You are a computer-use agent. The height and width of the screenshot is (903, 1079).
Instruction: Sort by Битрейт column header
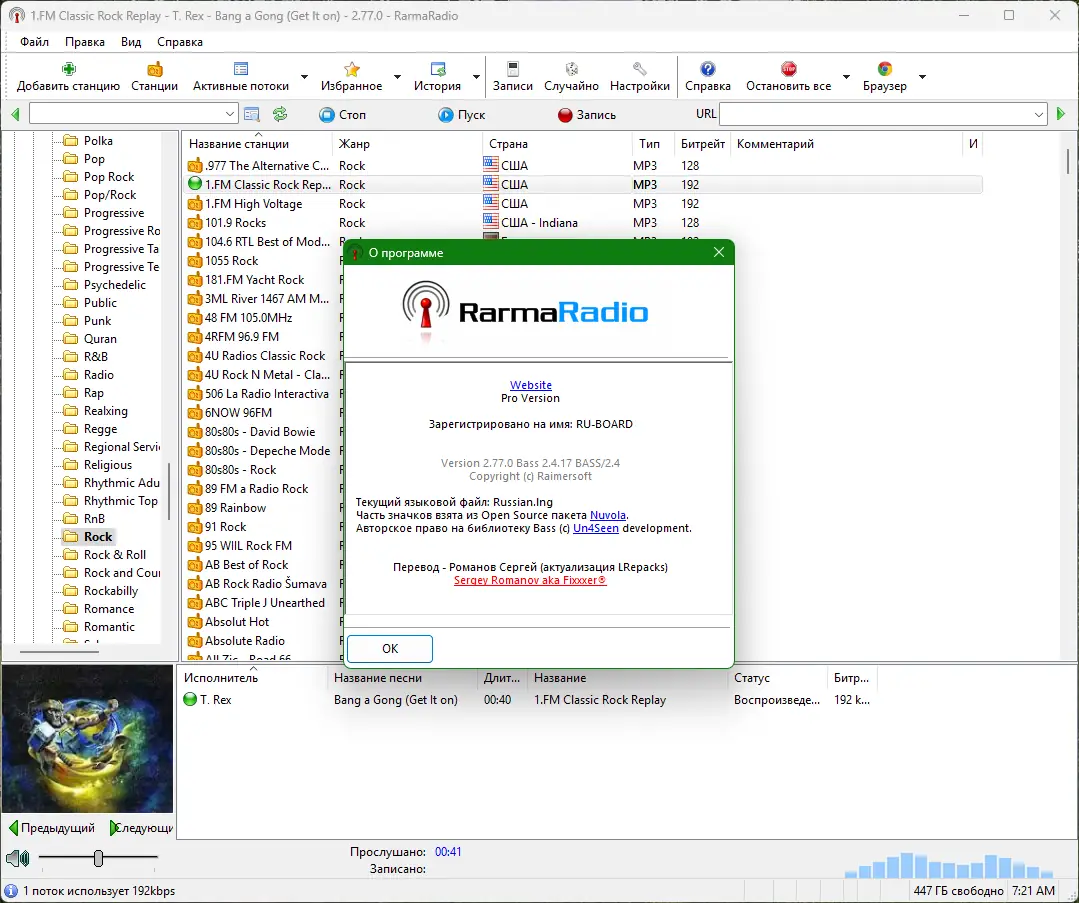pyautogui.click(x=703, y=144)
